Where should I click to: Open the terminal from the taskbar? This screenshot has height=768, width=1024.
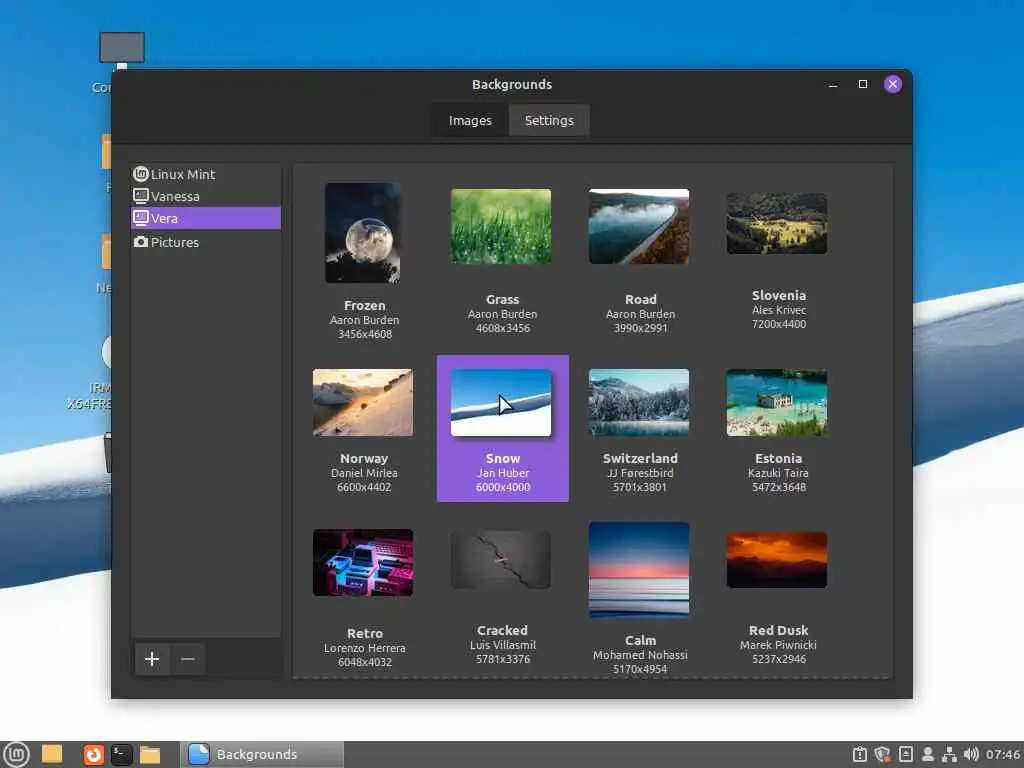click(x=121, y=754)
